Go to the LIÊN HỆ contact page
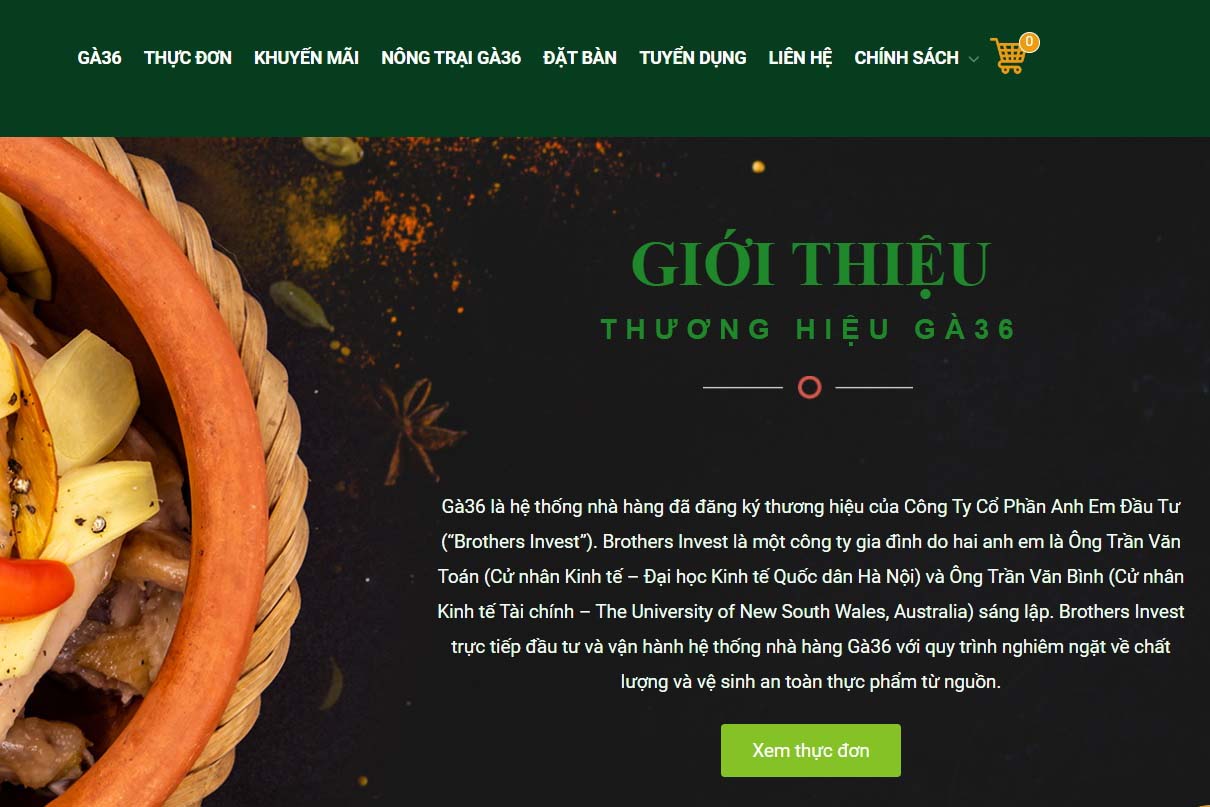This screenshot has height=807, width=1210. [800, 58]
